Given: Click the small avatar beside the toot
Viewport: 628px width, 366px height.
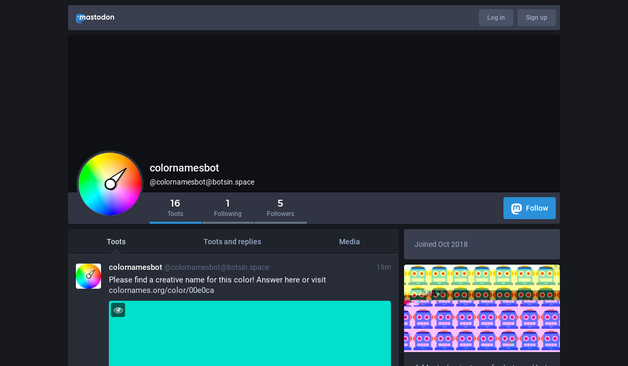Looking at the screenshot, I should pyautogui.click(x=89, y=276).
